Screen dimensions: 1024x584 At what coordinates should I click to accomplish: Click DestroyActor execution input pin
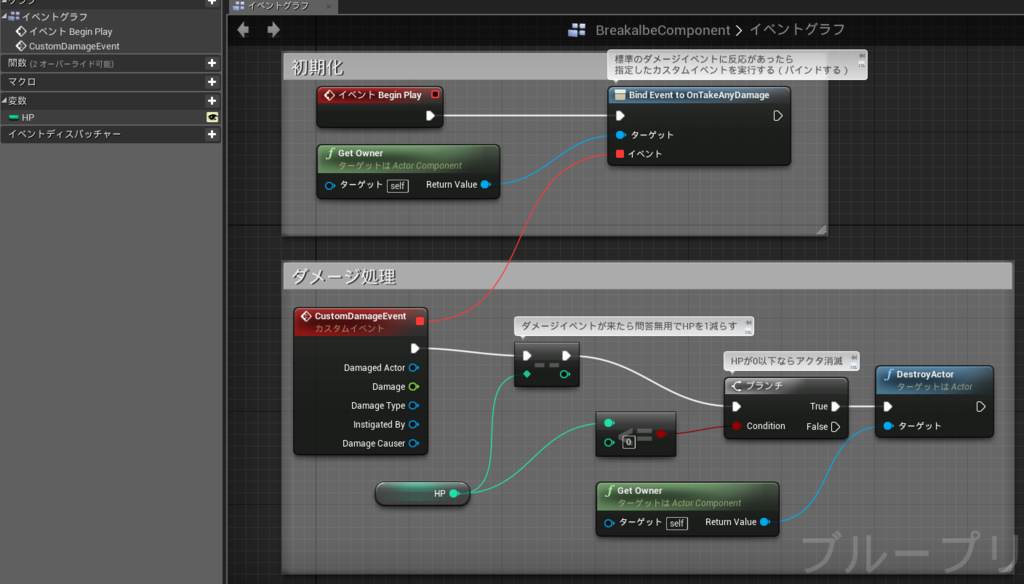click(888, 406)
